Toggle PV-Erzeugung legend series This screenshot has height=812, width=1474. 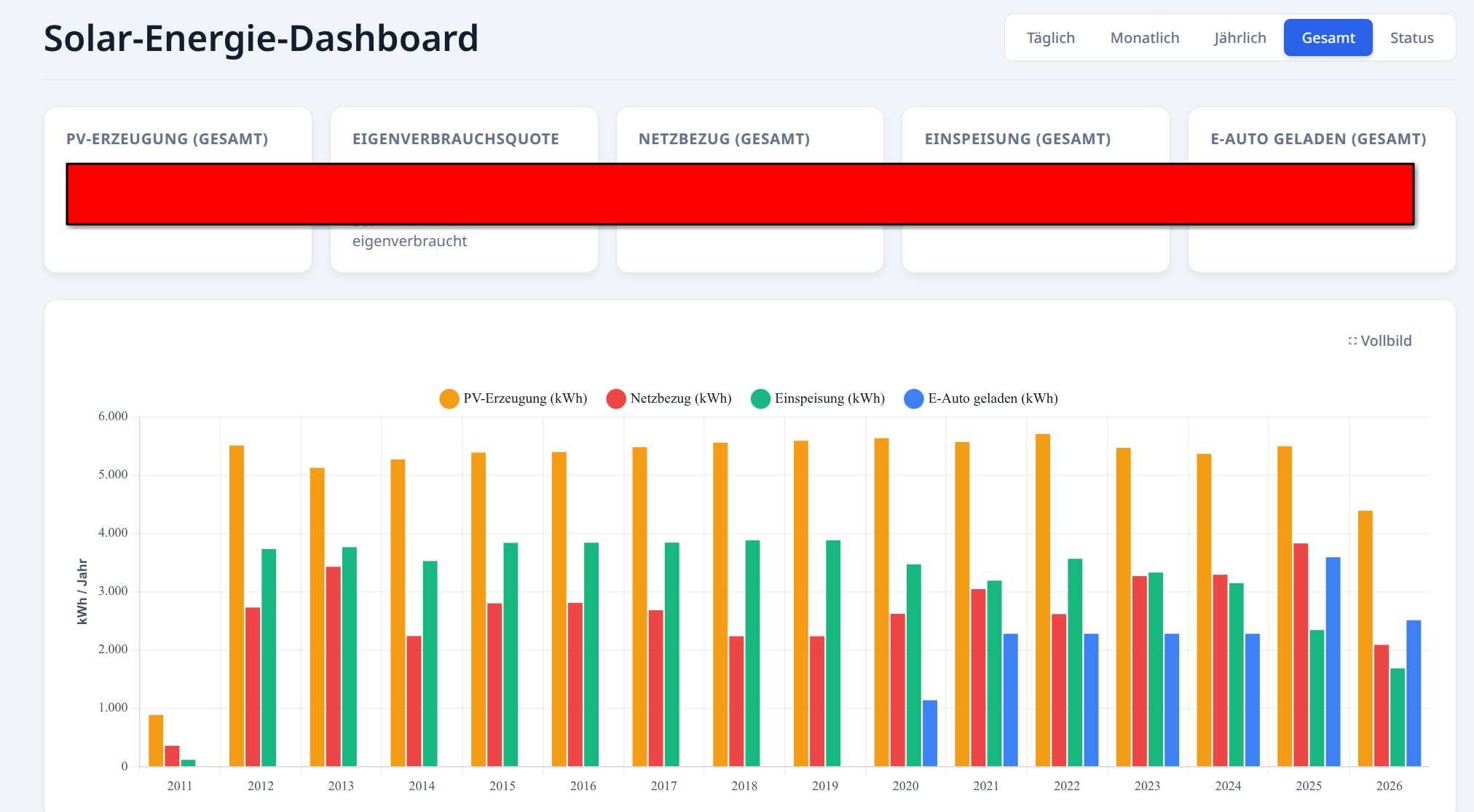pos(513,398)
